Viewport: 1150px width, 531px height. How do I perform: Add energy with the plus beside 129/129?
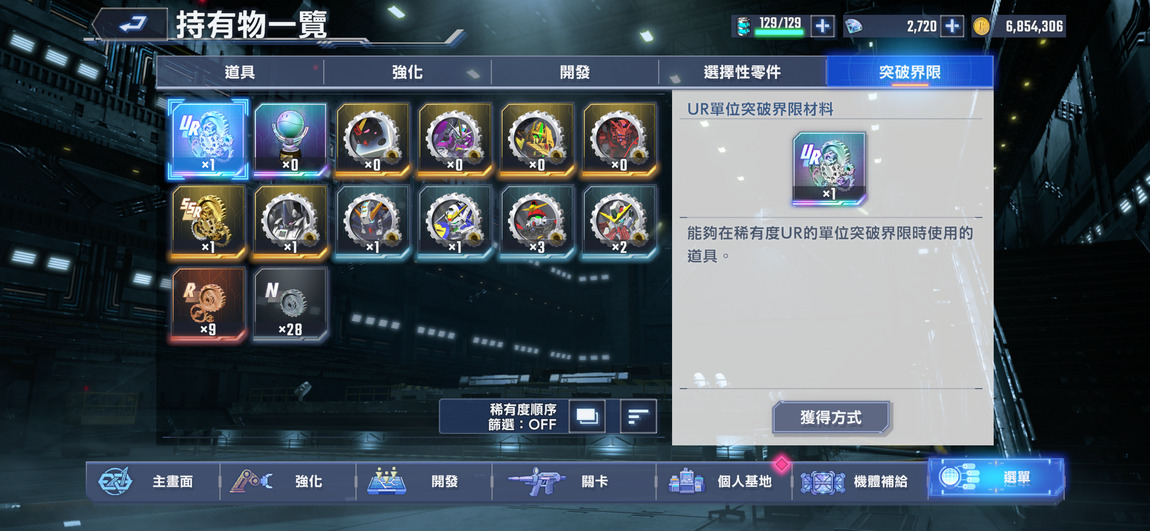click(x=823, y=26)
